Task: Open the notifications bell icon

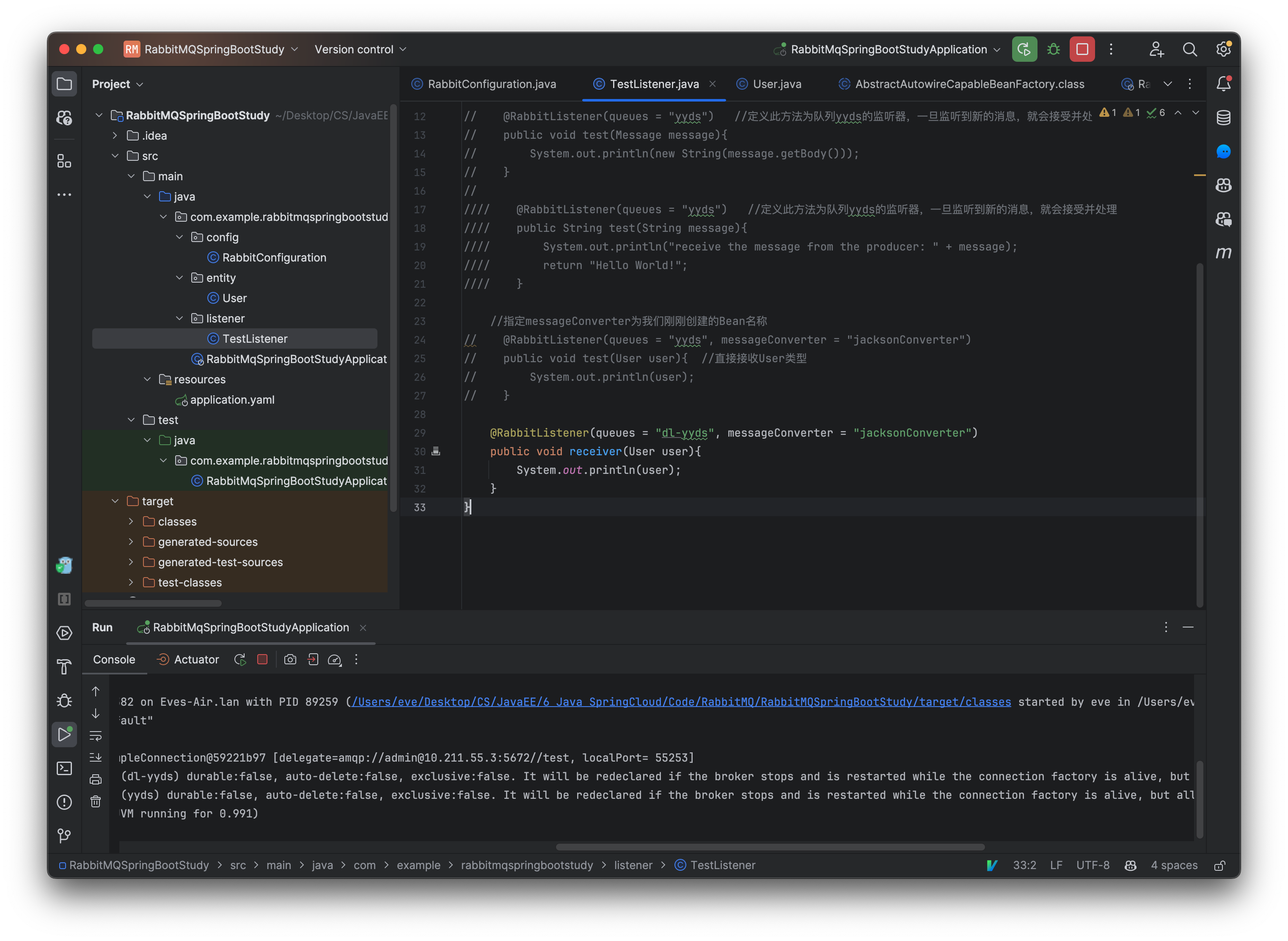Action: pos(1223,83)
